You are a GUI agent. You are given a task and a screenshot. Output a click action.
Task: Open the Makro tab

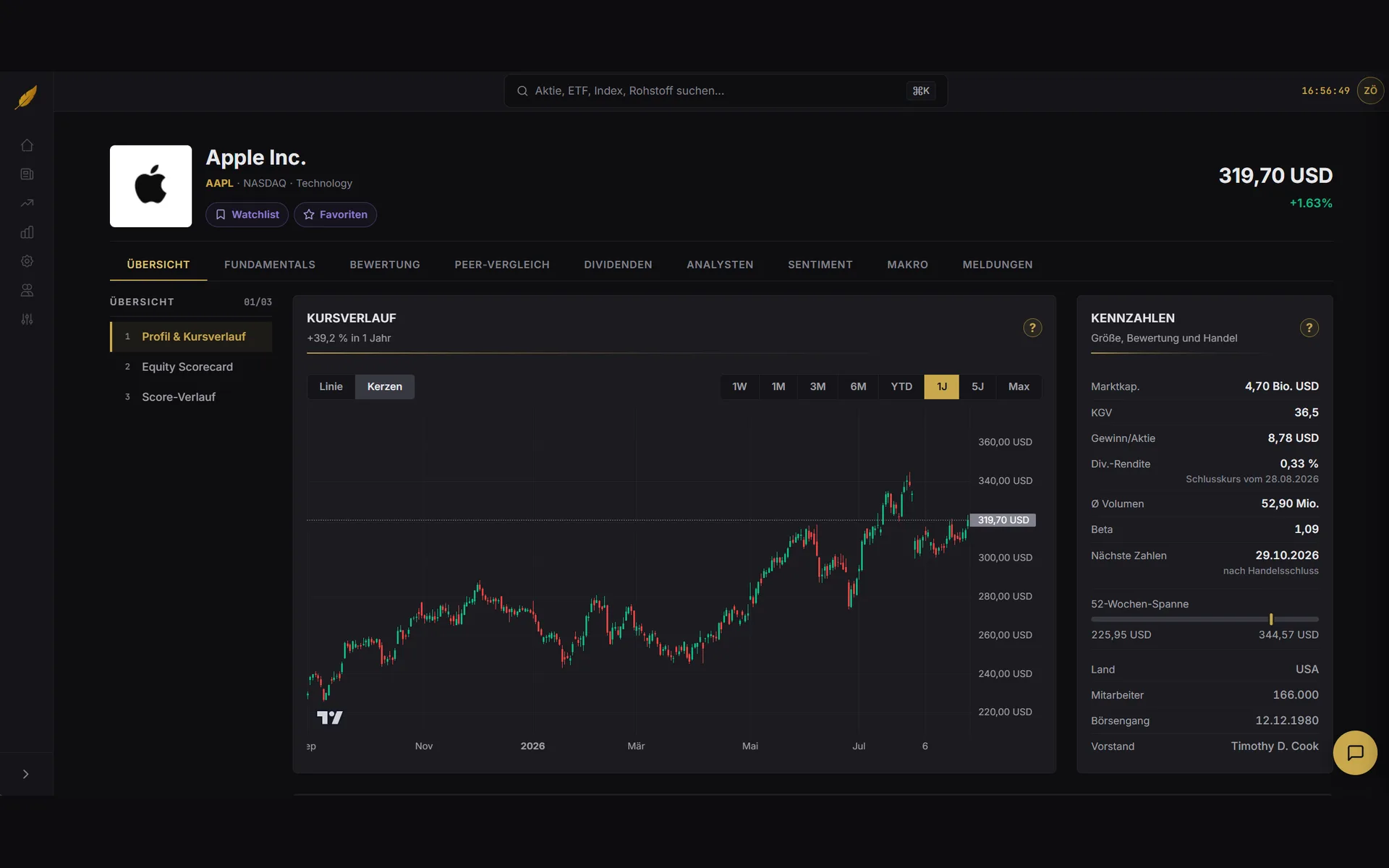pyautogui.click(x=907, y=265)
